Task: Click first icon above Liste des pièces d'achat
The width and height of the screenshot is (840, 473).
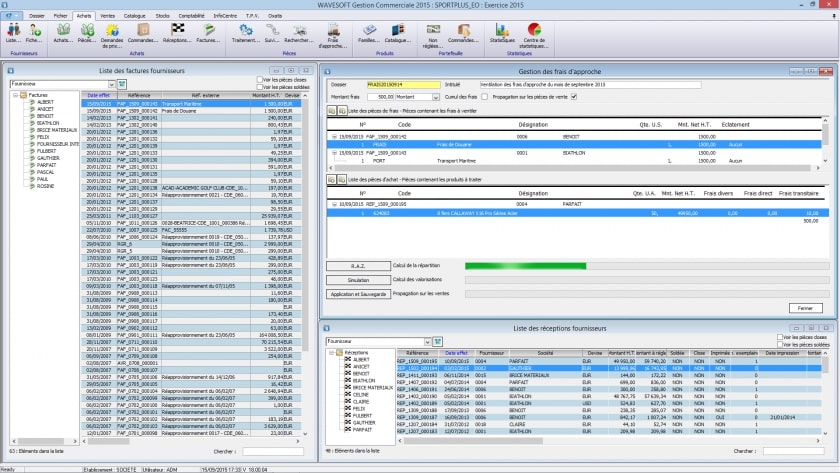Action: pos(332,179)
